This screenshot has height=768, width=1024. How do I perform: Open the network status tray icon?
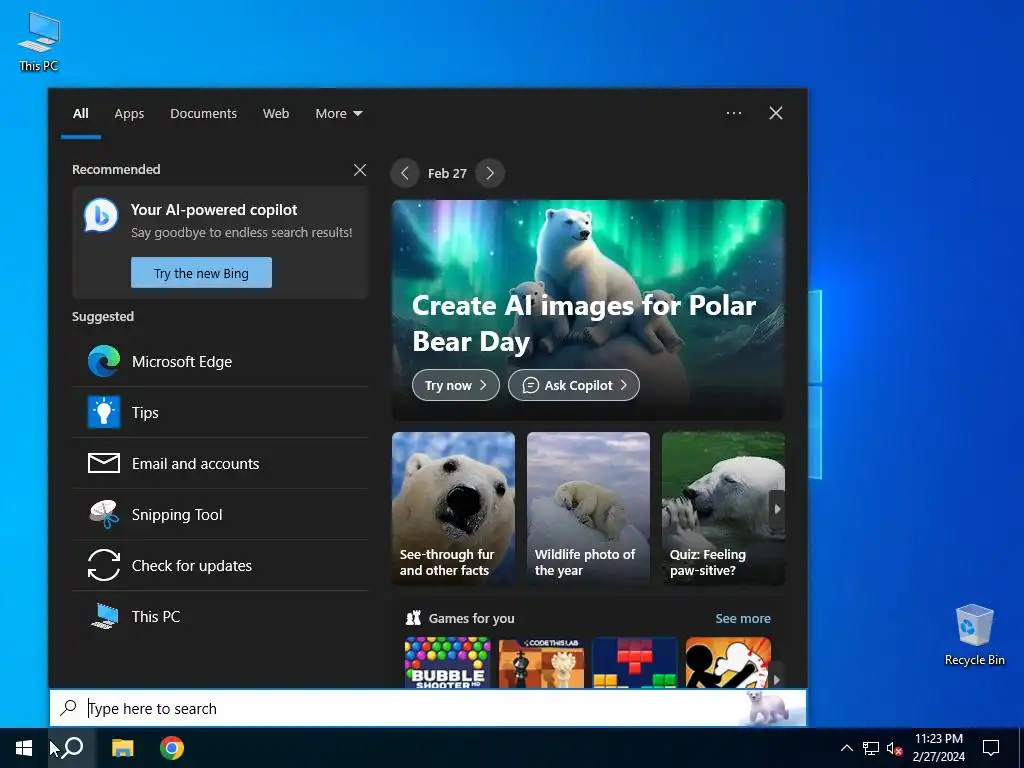pos(871,748)
